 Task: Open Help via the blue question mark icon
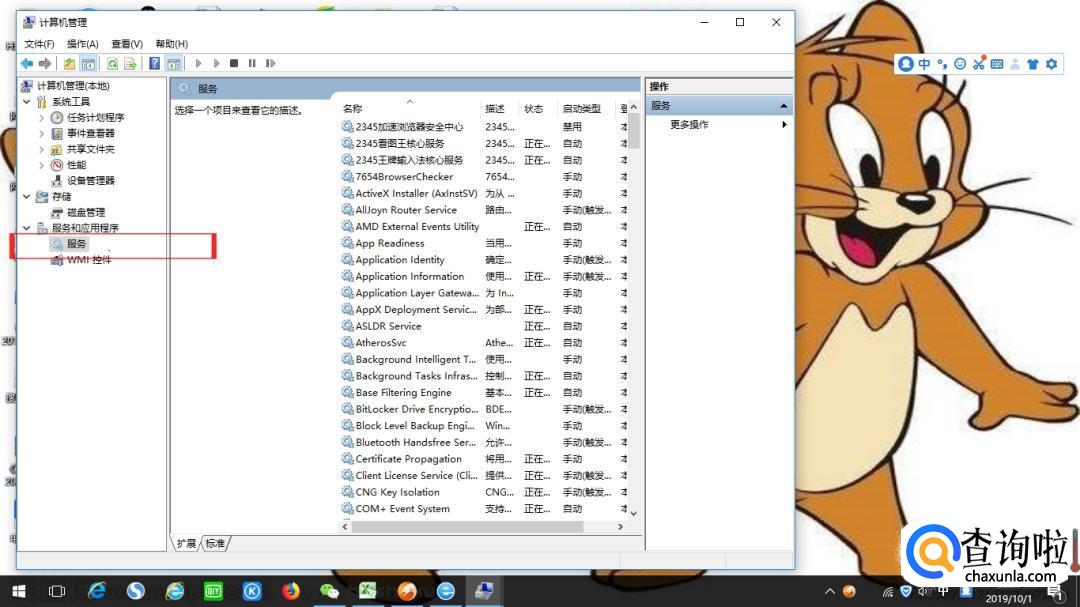pyautogui.click(x=155, y=63)
